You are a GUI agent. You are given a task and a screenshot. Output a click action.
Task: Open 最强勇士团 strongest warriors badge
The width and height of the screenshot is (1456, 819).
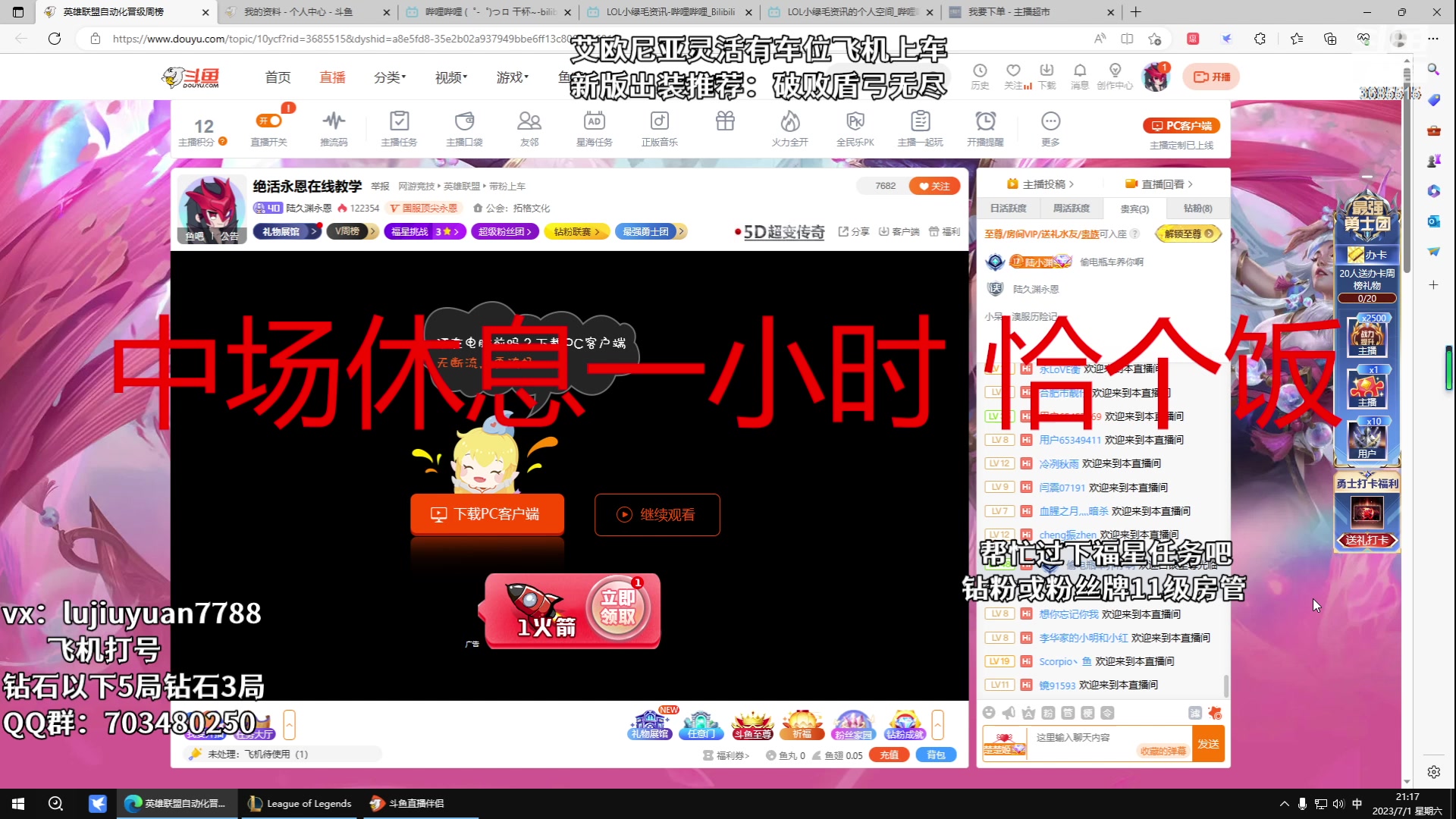coord(651,231)
